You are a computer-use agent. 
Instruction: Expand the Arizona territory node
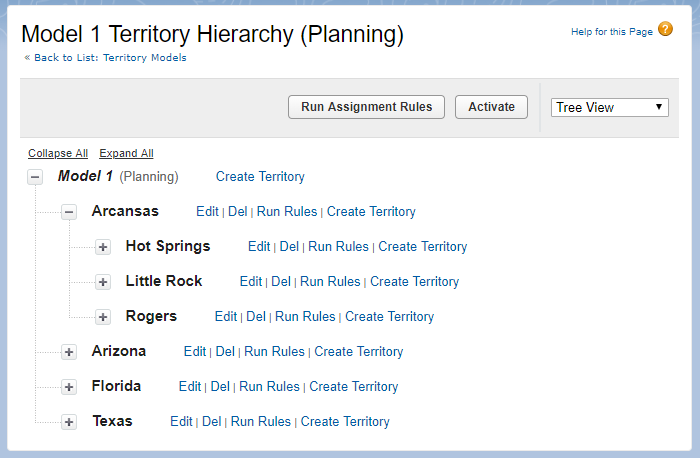pyautogui.click(x=69, y=352)
